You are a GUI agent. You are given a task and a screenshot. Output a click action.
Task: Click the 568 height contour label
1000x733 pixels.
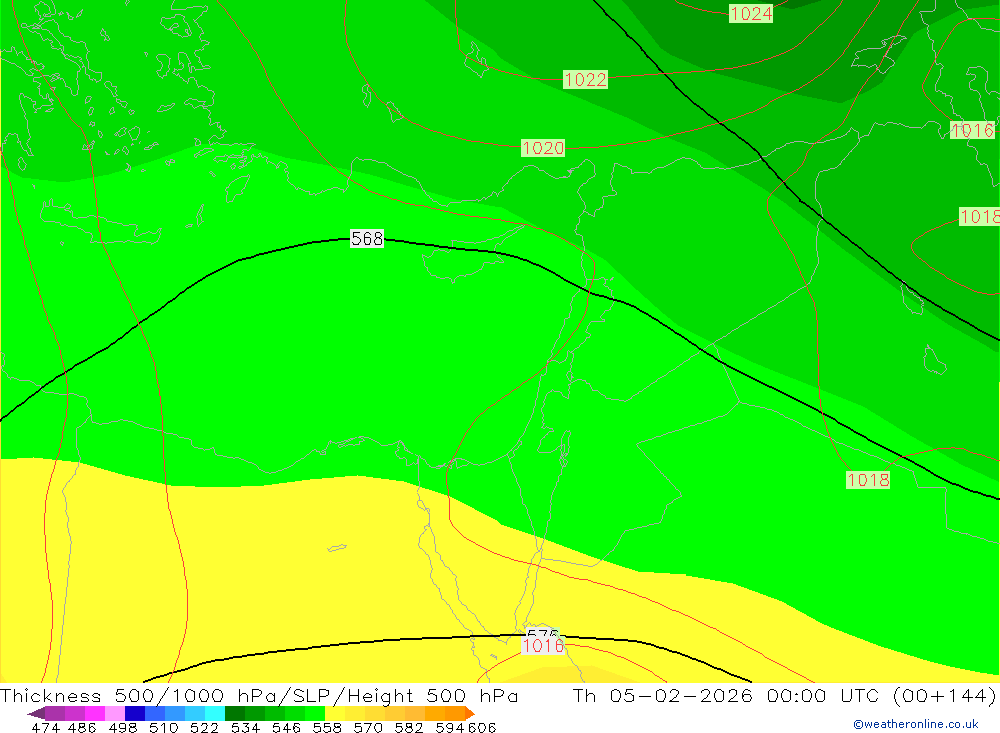367,239
